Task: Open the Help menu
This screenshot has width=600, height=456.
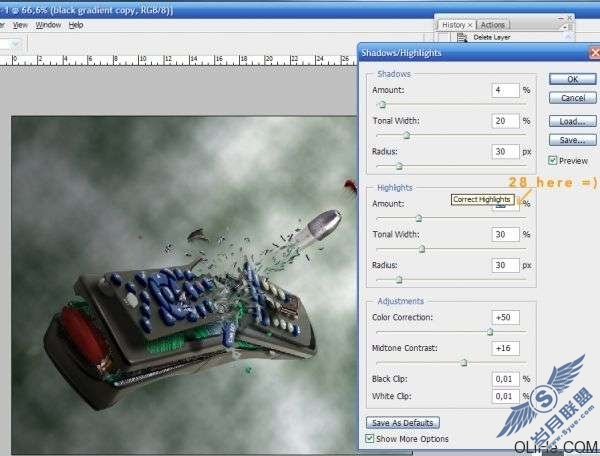Action: [76, 25]
